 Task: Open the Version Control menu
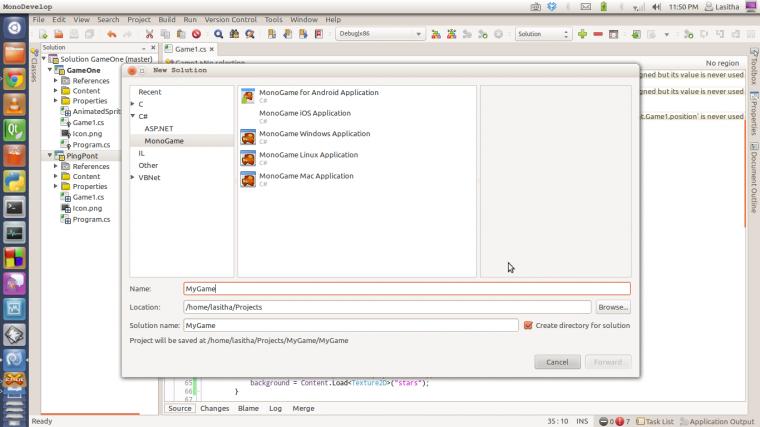(x=230, y=19)
